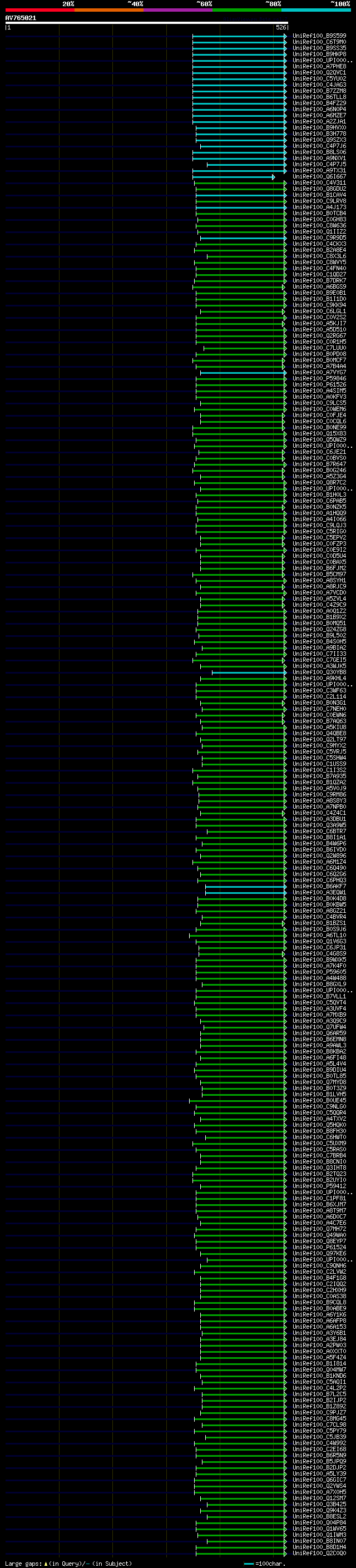Select the UniRef100_B9E0B1 label

coord(319,293)
